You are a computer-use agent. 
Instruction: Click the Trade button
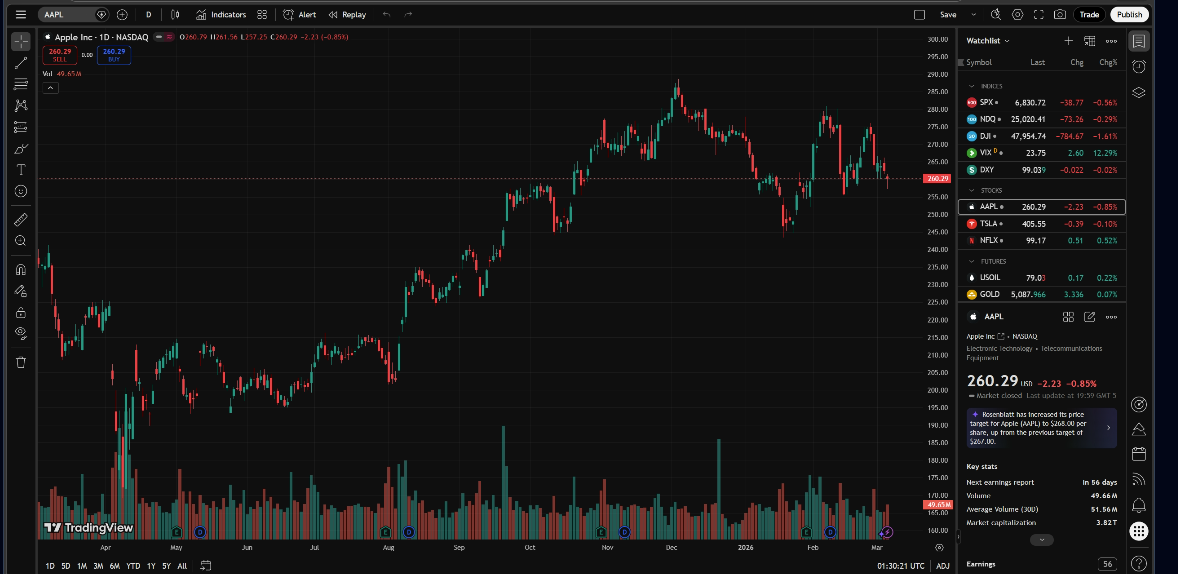[1089, 14]
